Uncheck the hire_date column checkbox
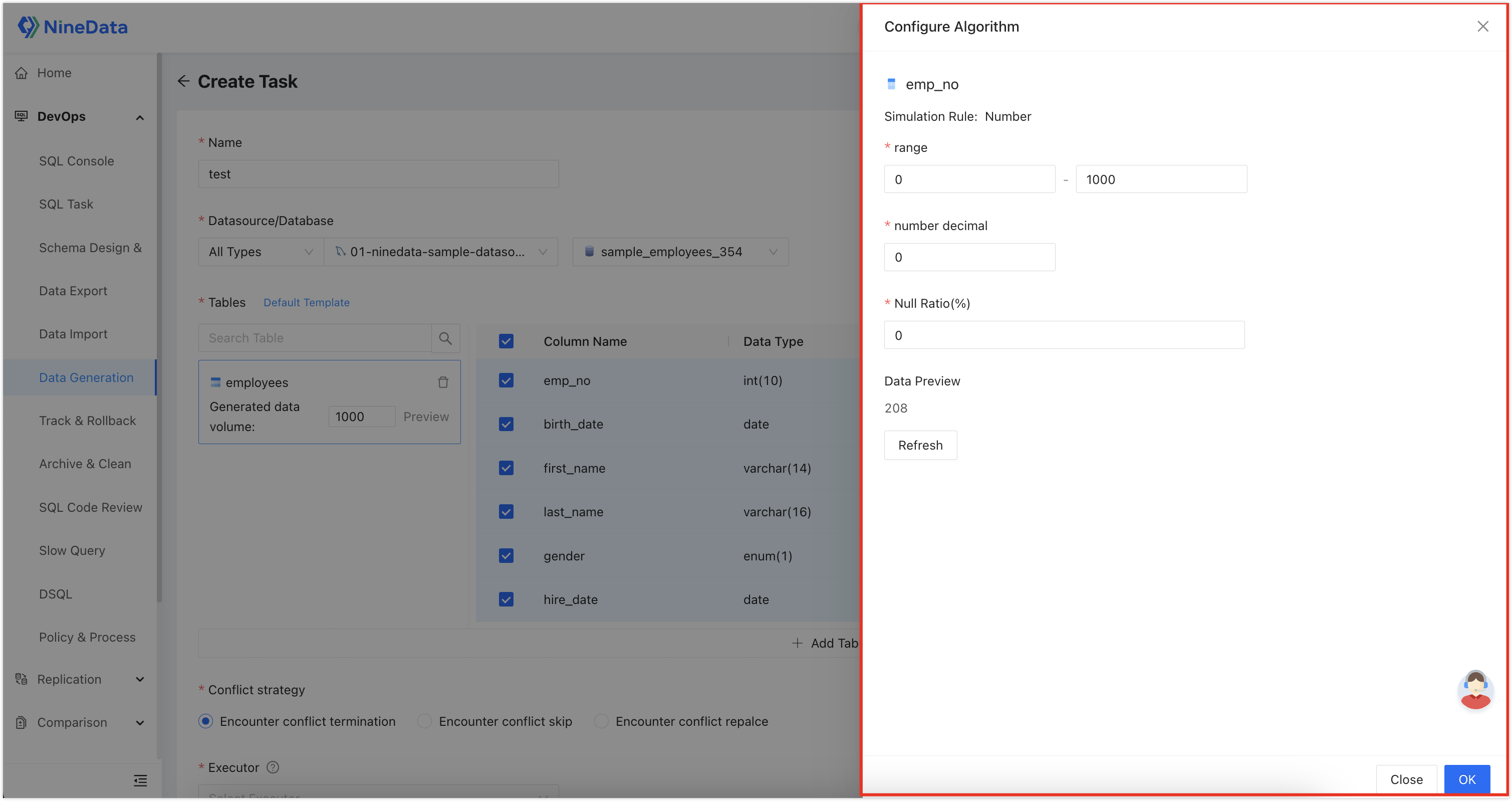Viewport: 1512px width, 801px height. point(506,599)
